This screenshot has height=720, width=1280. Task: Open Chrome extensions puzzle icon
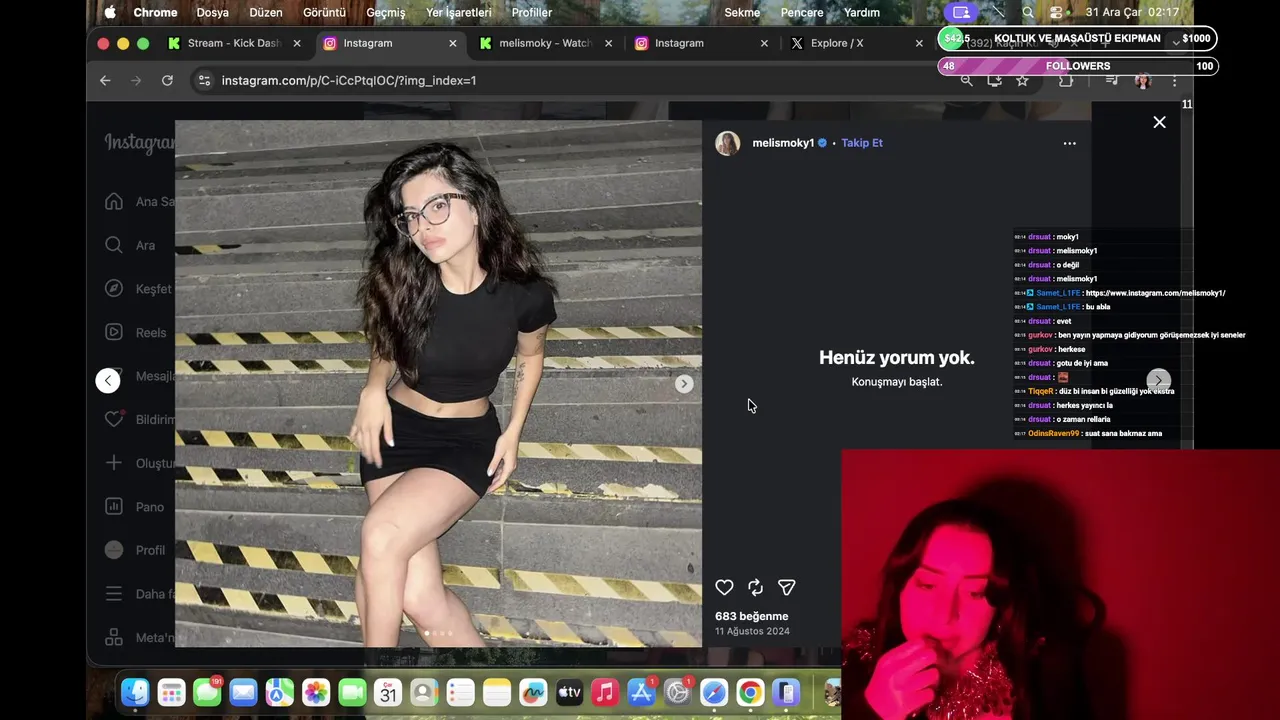pyautogui.click(x=1066, y=80)
